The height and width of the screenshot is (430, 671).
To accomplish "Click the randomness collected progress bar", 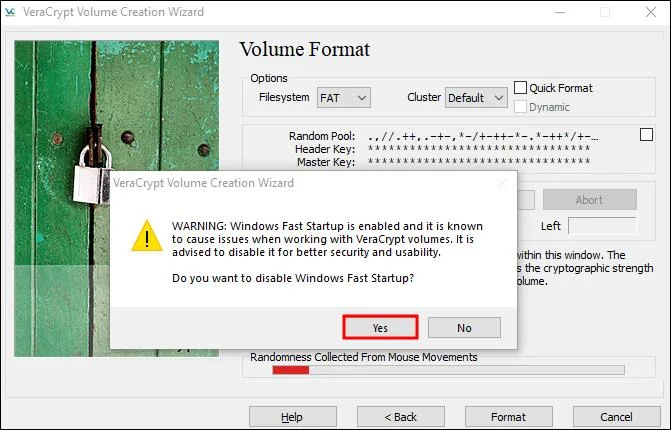I will 448,370.
